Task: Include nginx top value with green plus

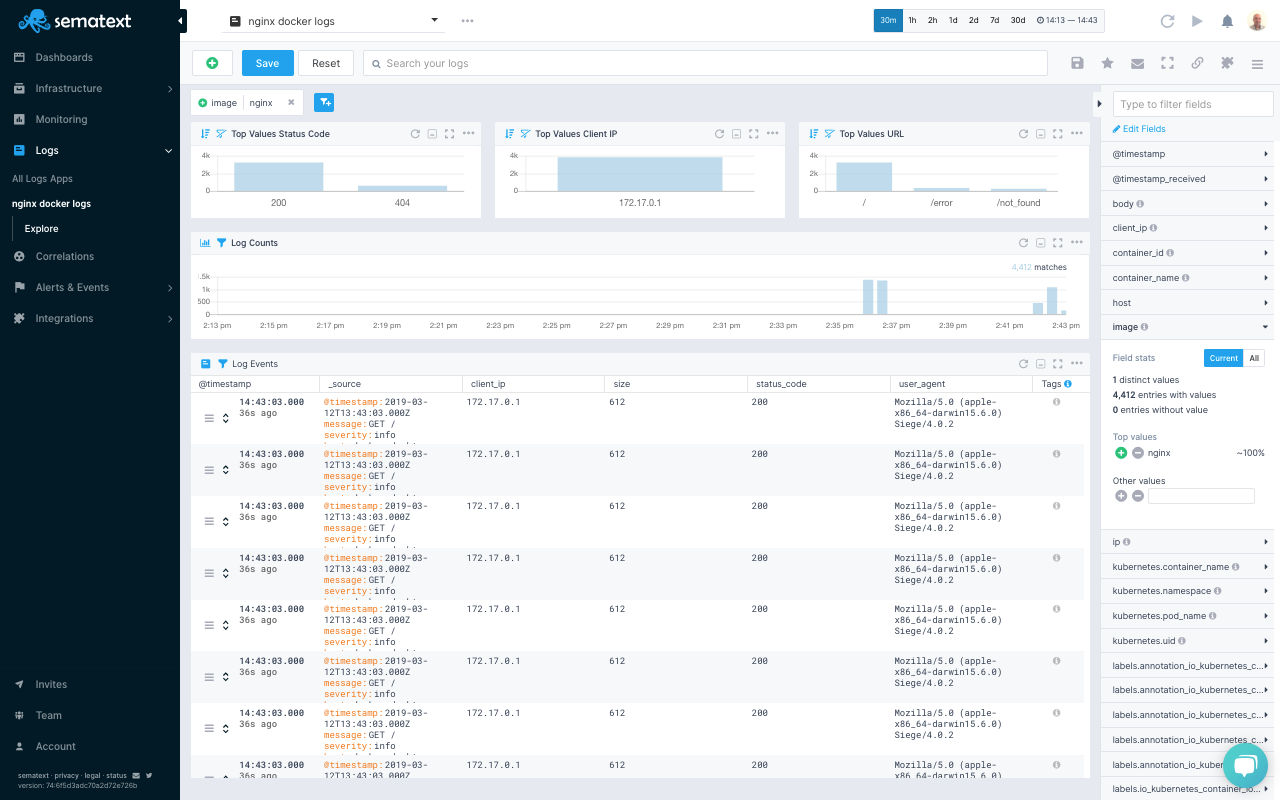Action: tap(1121, 453)
